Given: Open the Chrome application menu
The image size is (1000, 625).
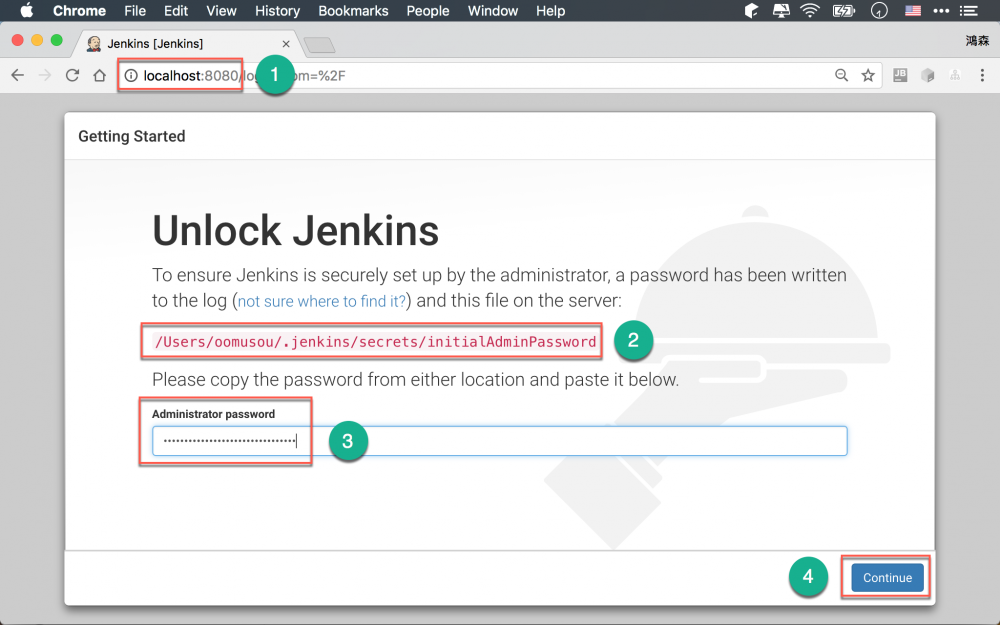Looking at the screenshot, I should pyautogui.click(x=79, y=11).
